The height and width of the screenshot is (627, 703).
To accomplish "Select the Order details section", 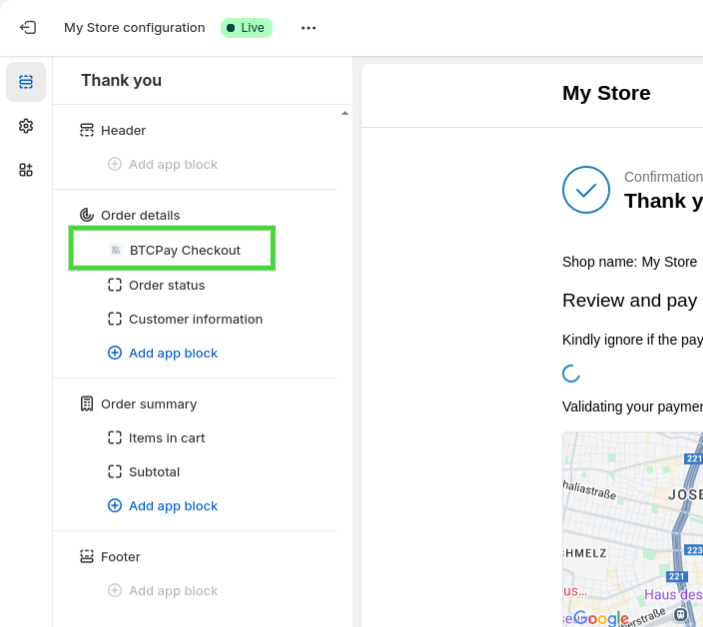I will coord(140,215).
